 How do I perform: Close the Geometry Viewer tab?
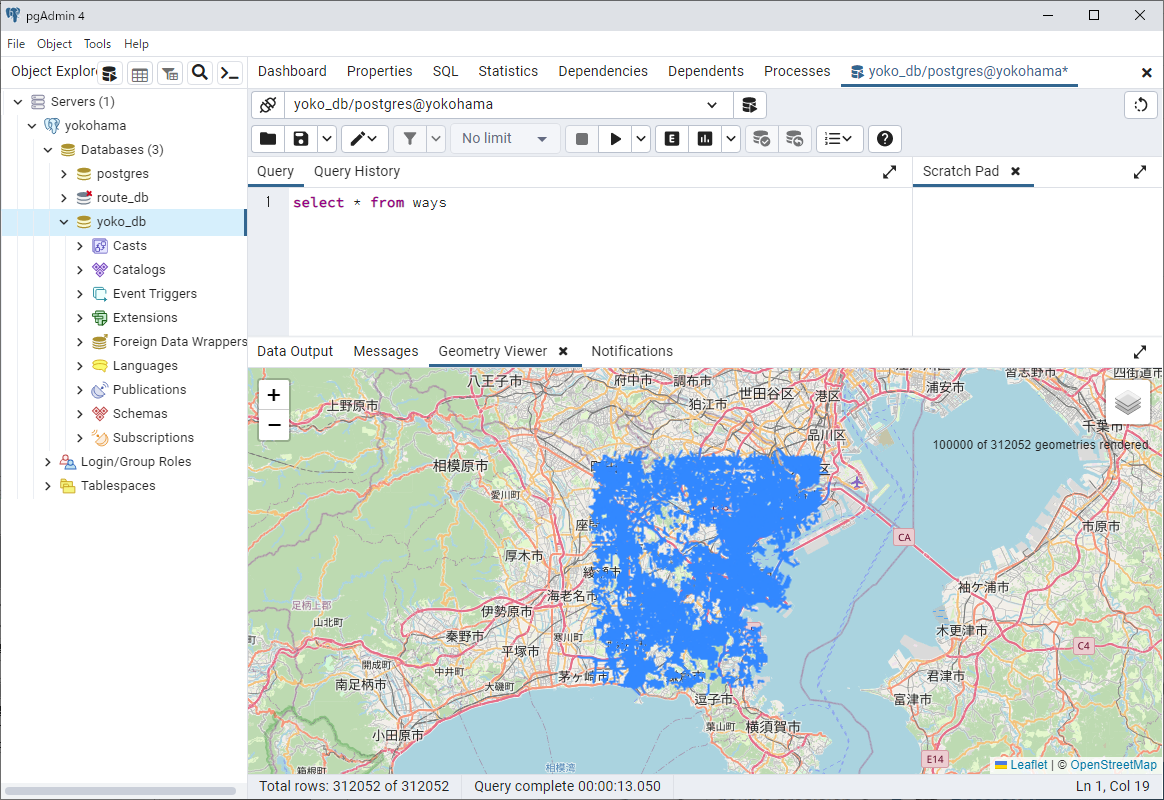(563, 351)
